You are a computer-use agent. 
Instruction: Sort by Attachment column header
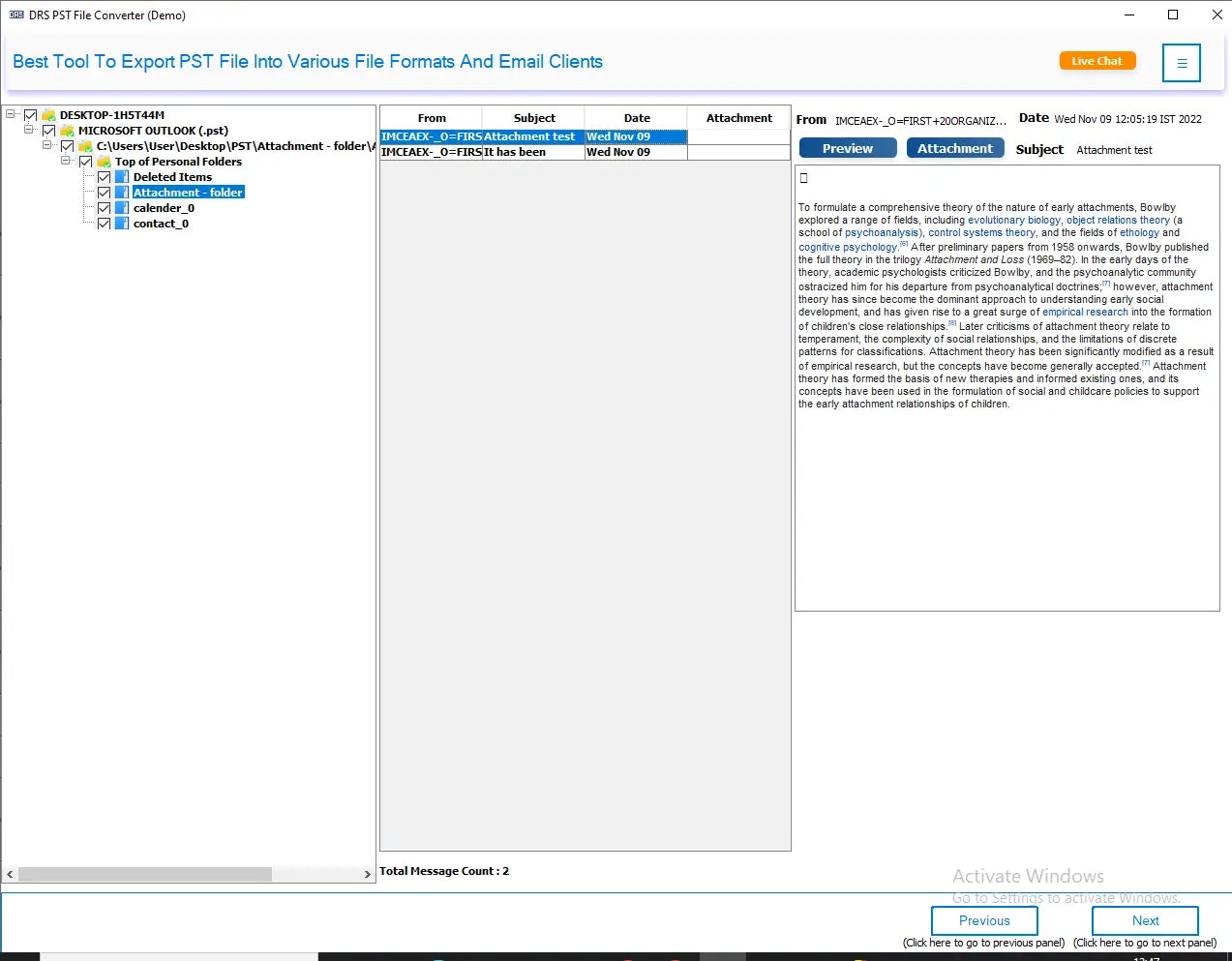[x=739, y=118]
